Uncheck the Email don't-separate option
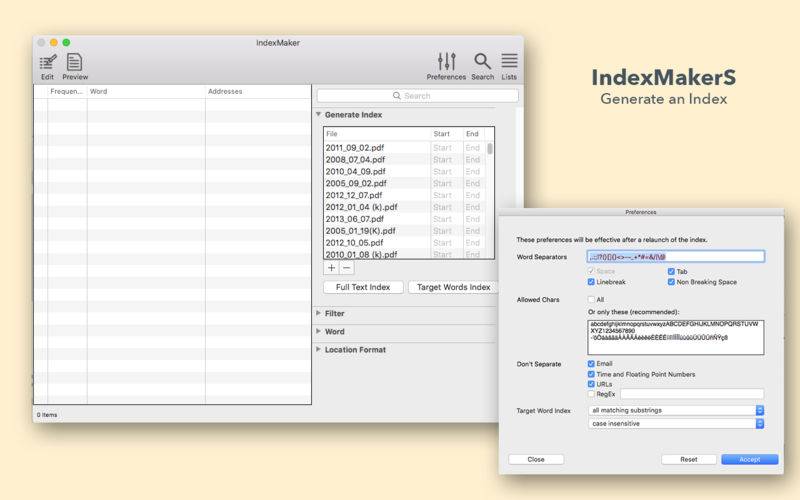The width and height of the screenshot is (800, 500). 592,363
